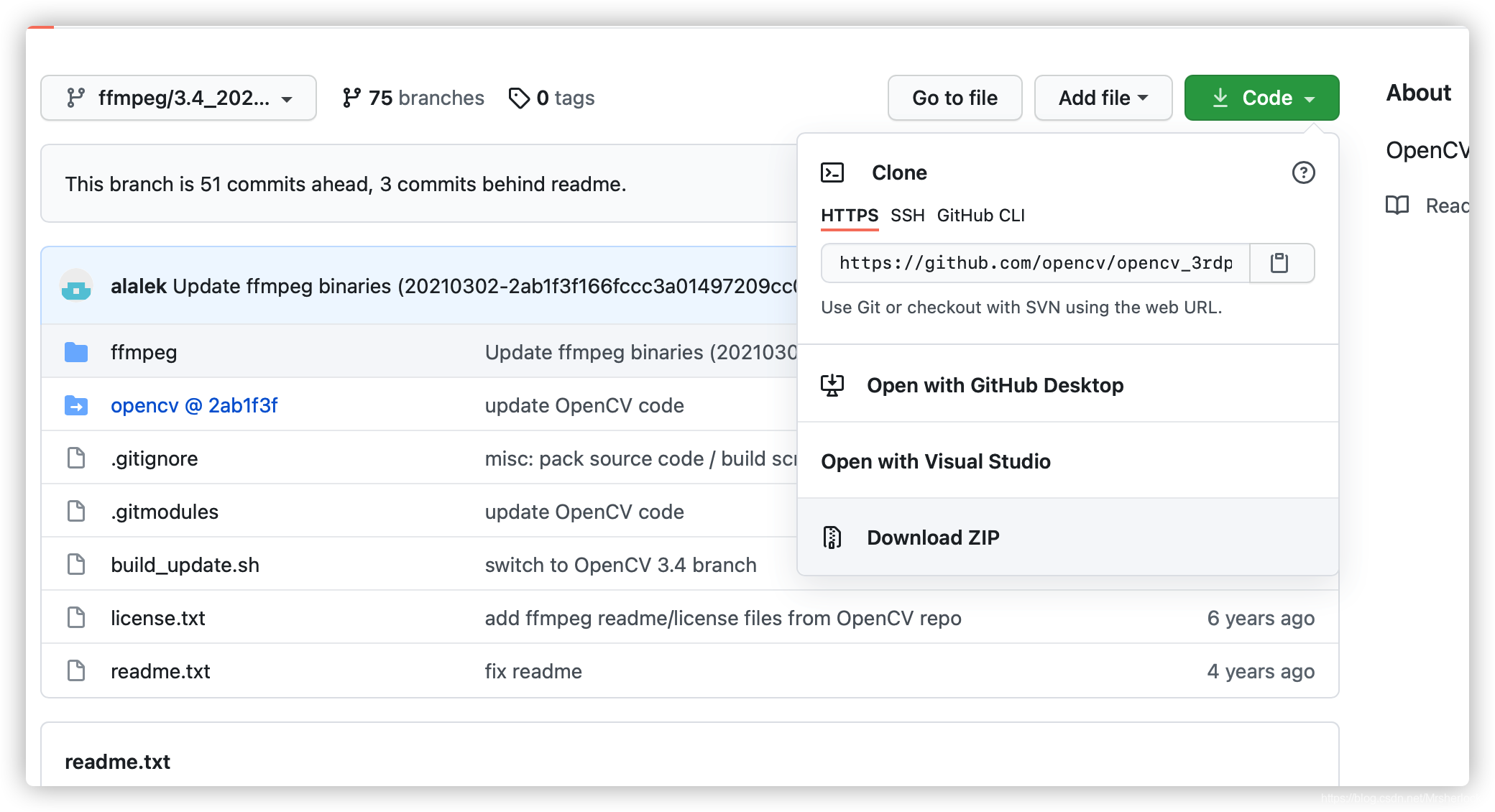The image size is (1495, 812).
Task: Select the HTTPS clone tab
Action: (850, 216)
